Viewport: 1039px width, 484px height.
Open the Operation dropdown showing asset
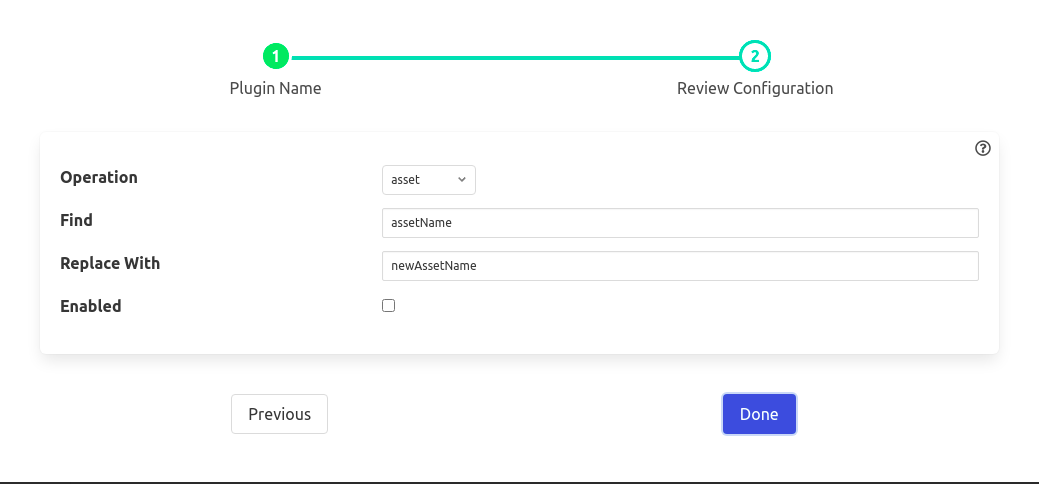point(428,180)
